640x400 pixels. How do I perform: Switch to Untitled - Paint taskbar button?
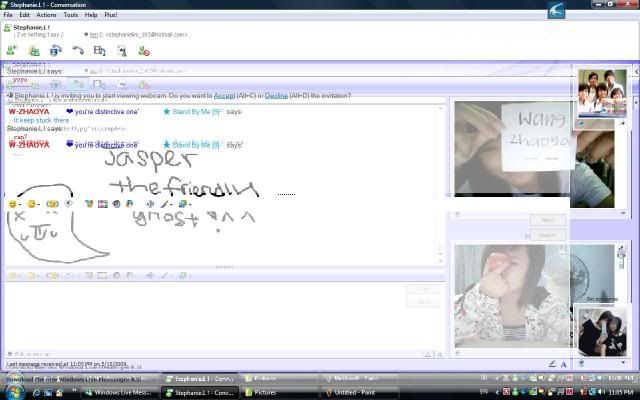(359, 392)
